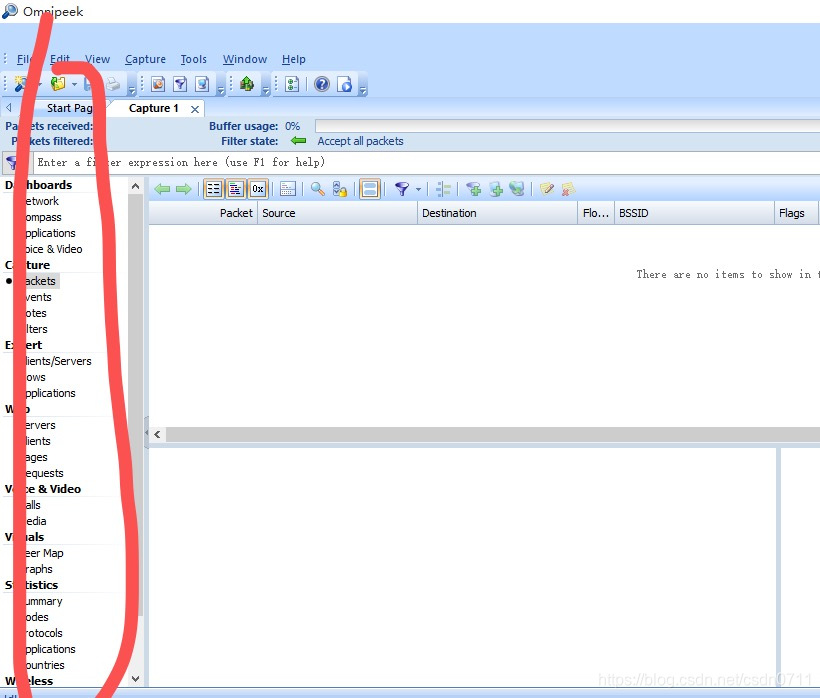Open the Log window toolbar icon
This screenshot has height=698, width=820.
202,84
